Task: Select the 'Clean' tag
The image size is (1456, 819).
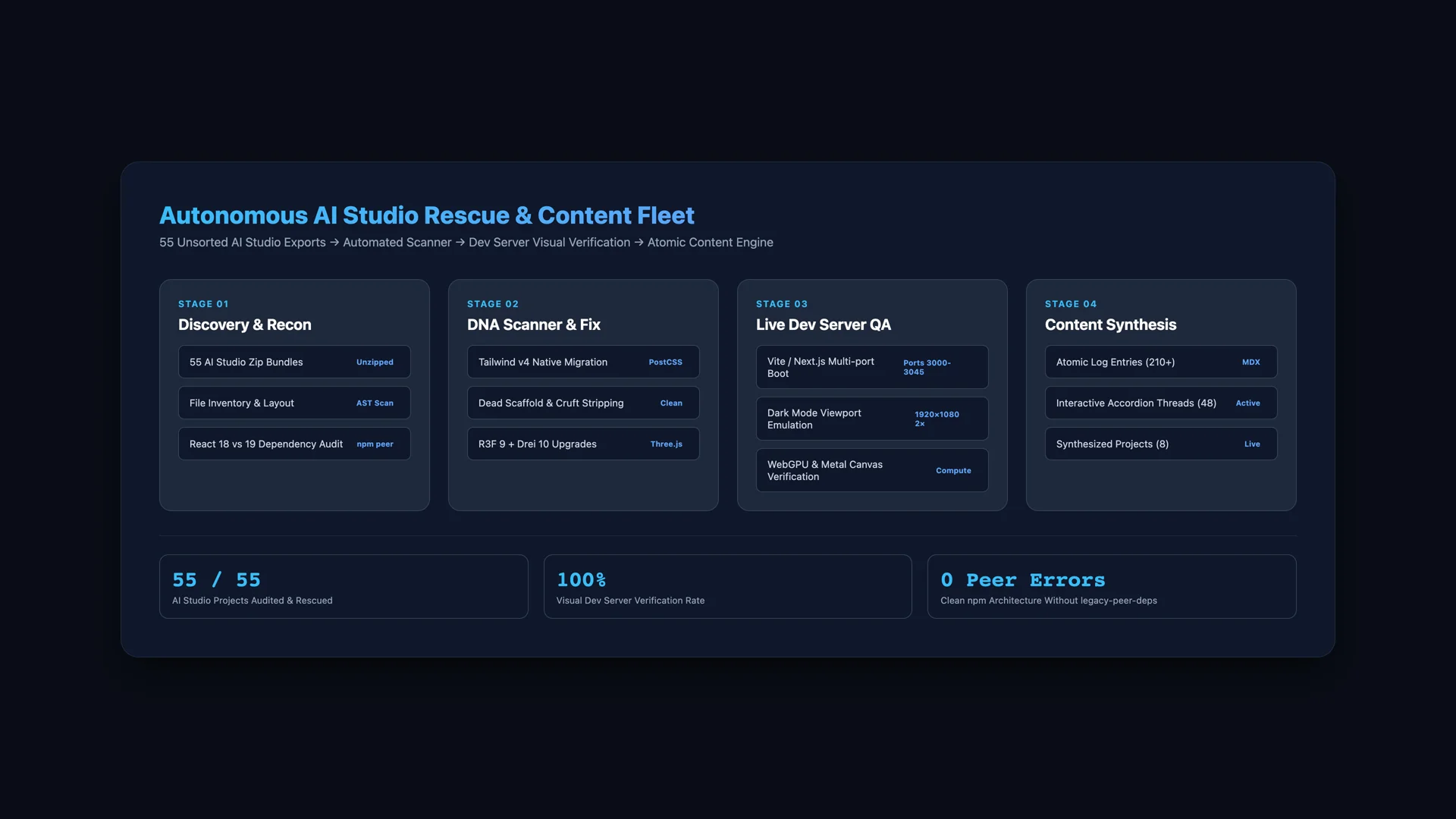Action: tap(671, 403)
